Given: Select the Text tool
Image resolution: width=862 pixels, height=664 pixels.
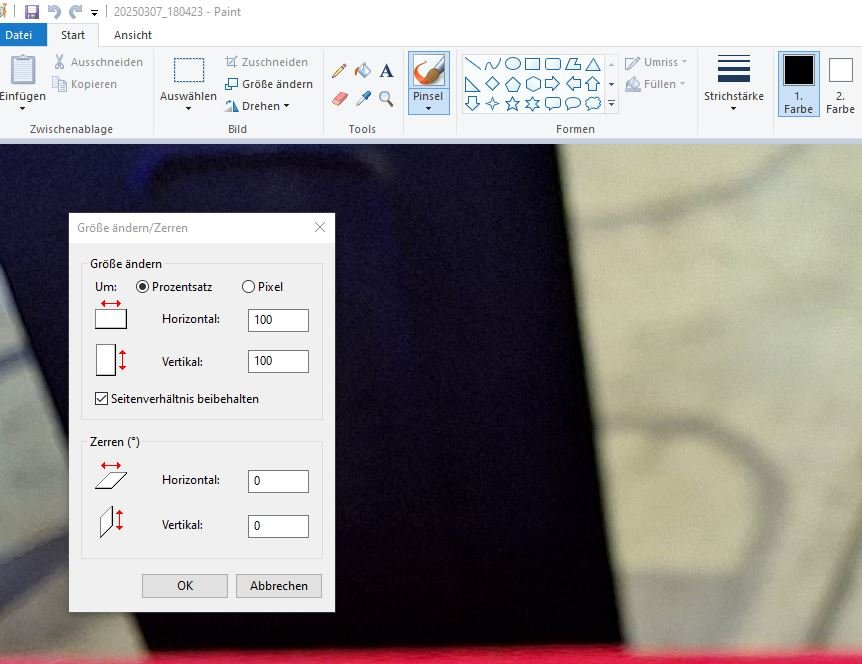Looking at the screenshot, I should 386,71.
